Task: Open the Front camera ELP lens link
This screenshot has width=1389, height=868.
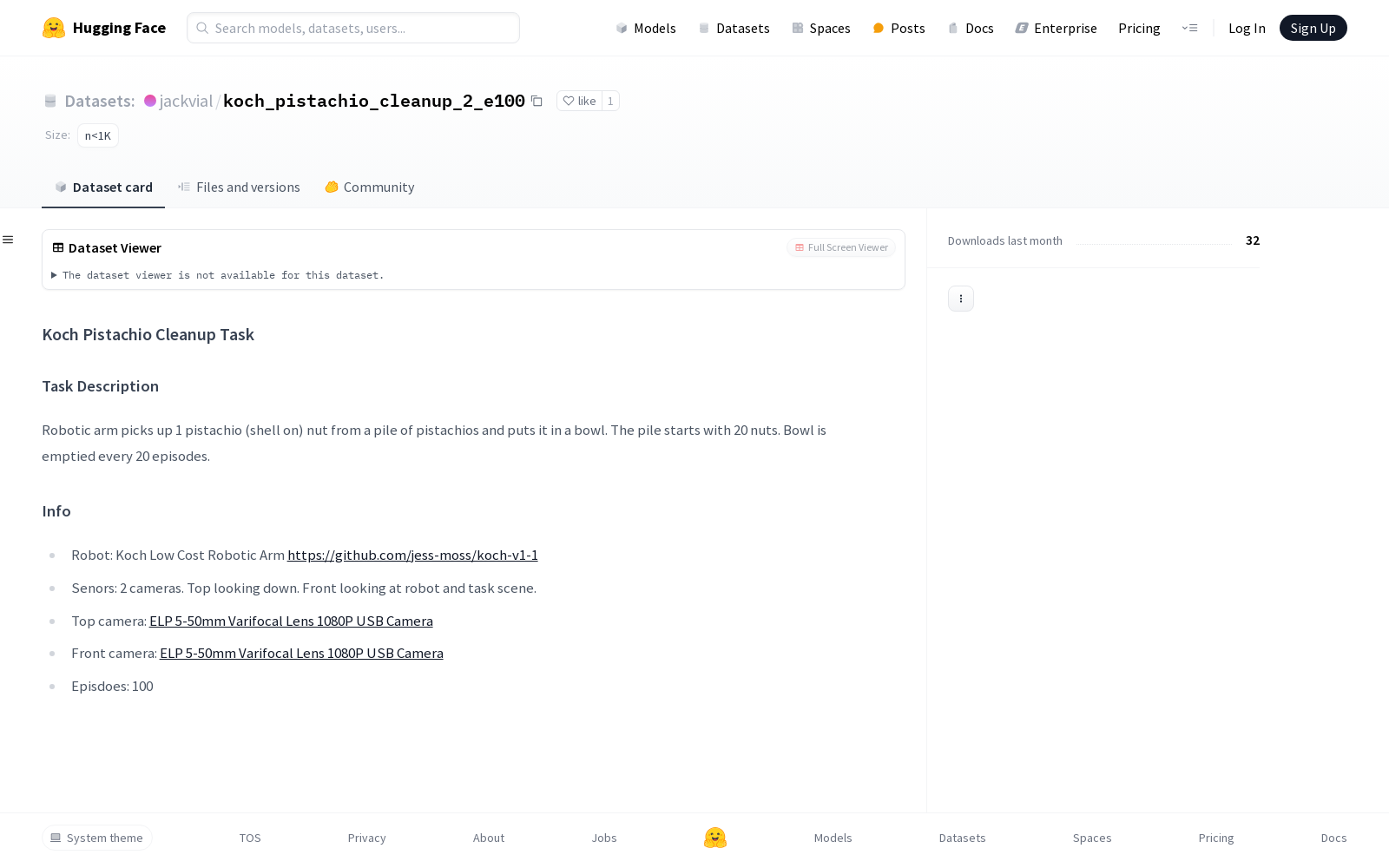Action: (x=301, y=654)
